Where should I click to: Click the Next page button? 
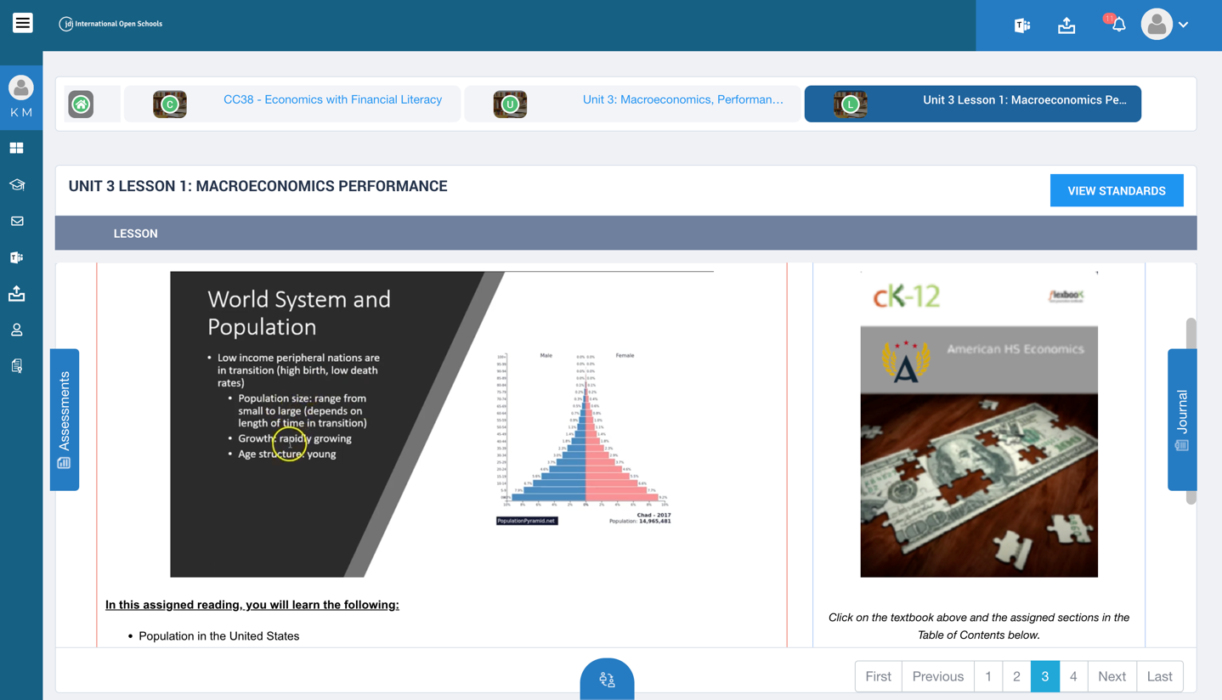(x=1111, y=676)
